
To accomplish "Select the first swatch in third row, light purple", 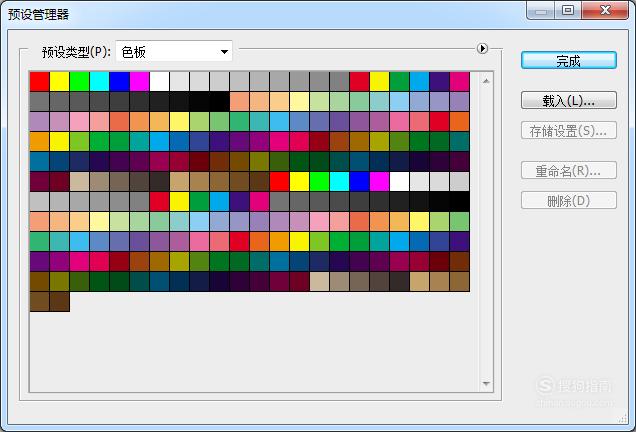I will 40,121.
